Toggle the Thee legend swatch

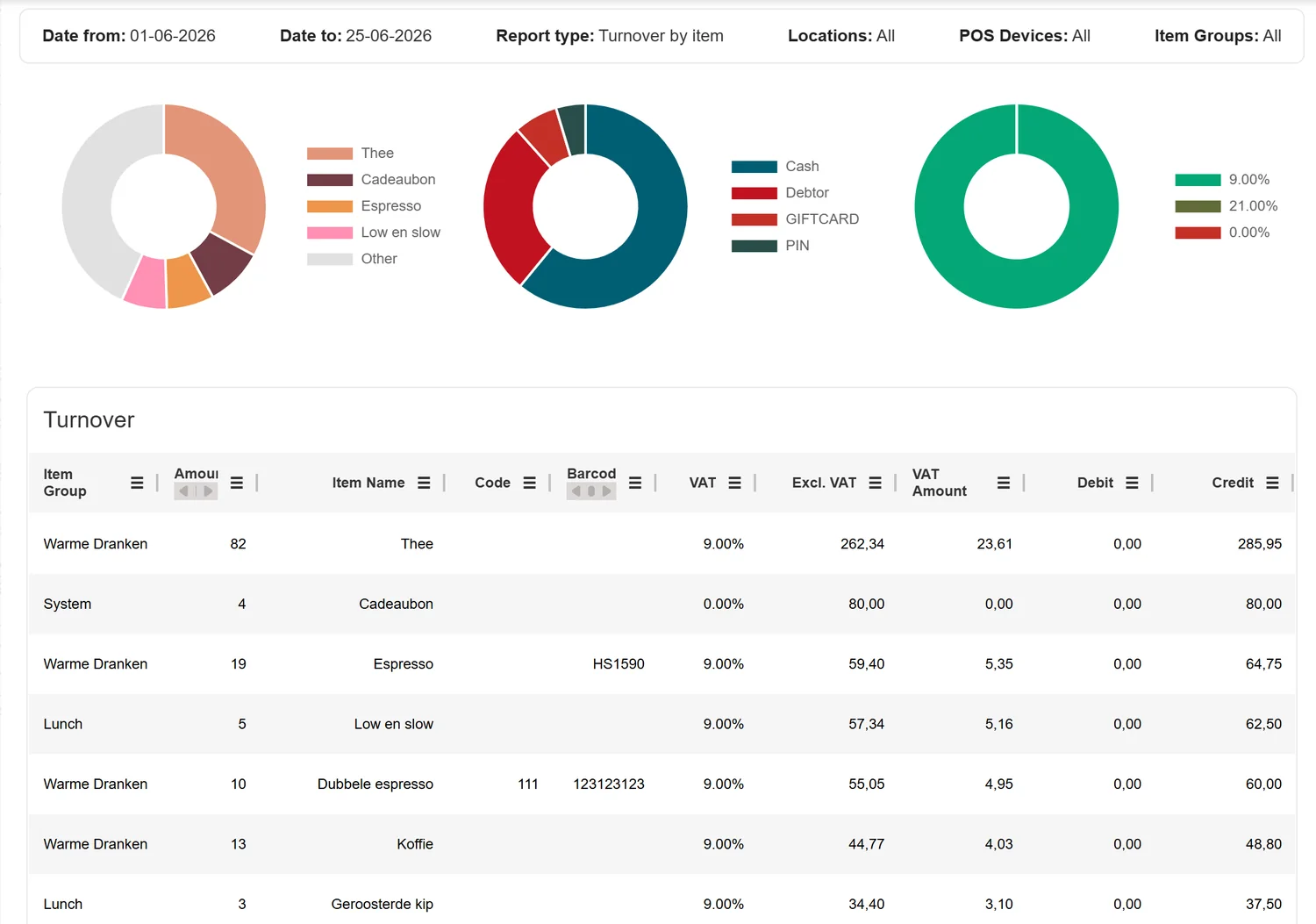(329, 154)
